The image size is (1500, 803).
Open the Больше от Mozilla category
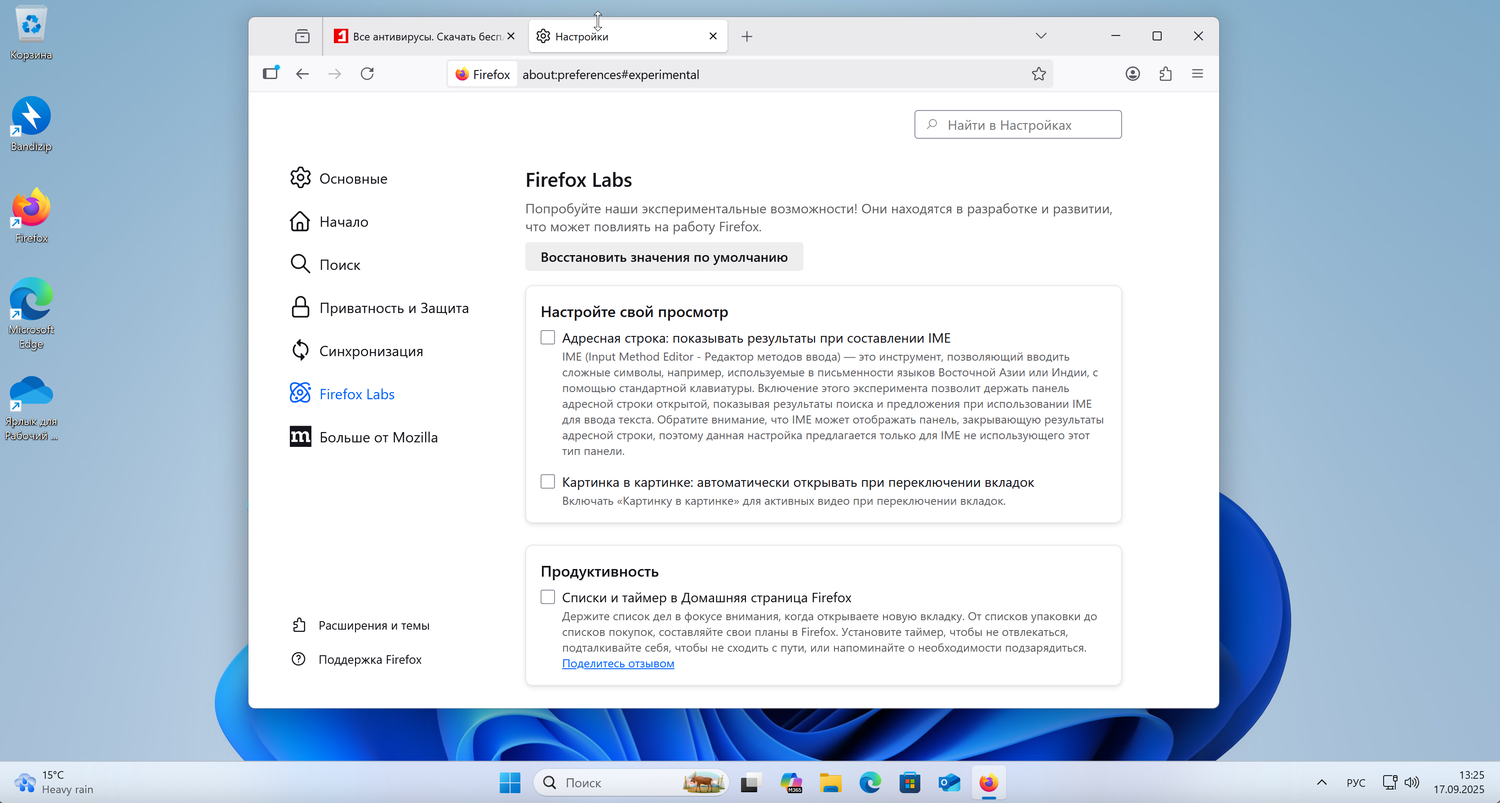[x=364, y=437]
